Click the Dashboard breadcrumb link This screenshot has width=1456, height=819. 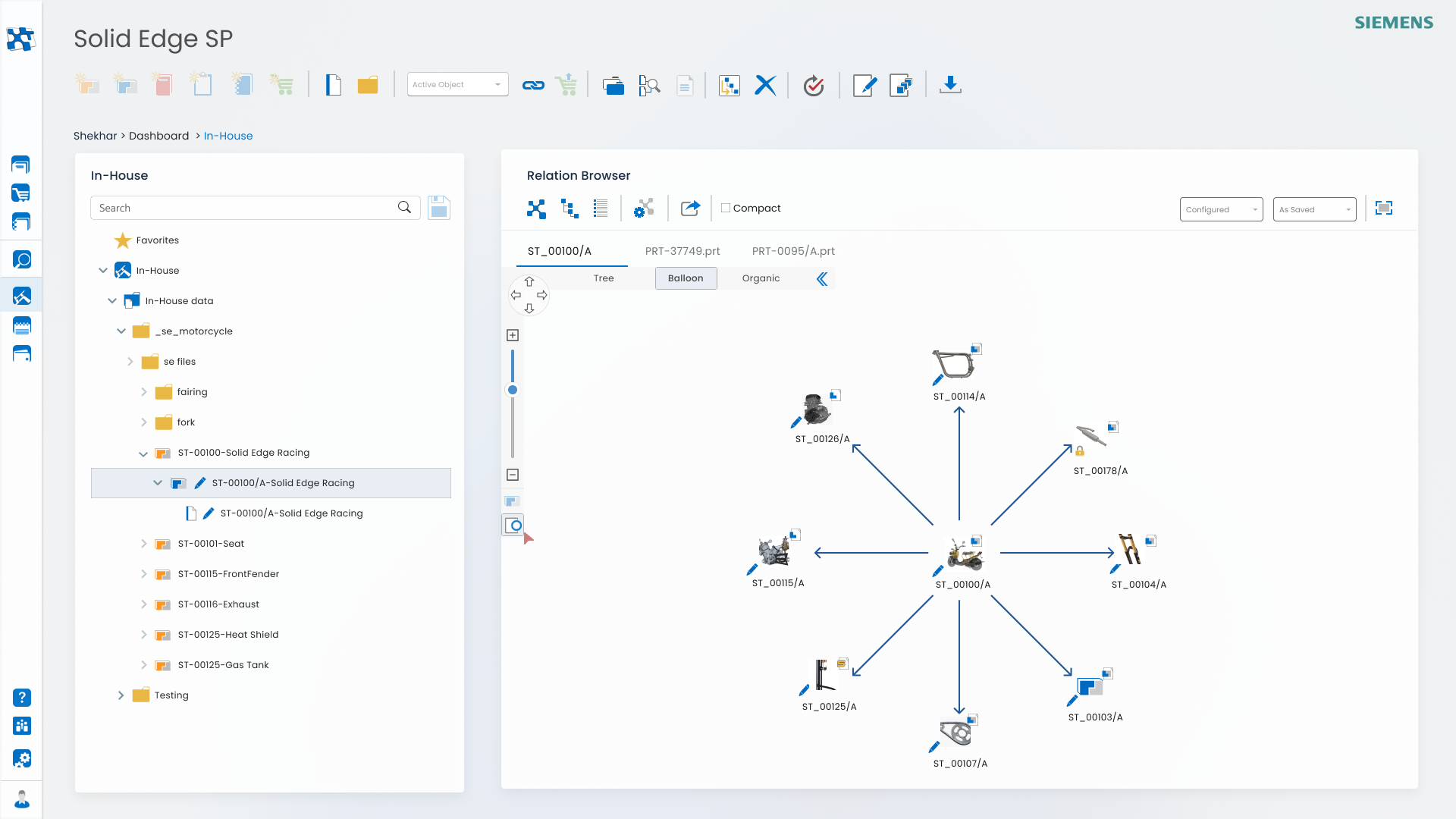[158, 136]
